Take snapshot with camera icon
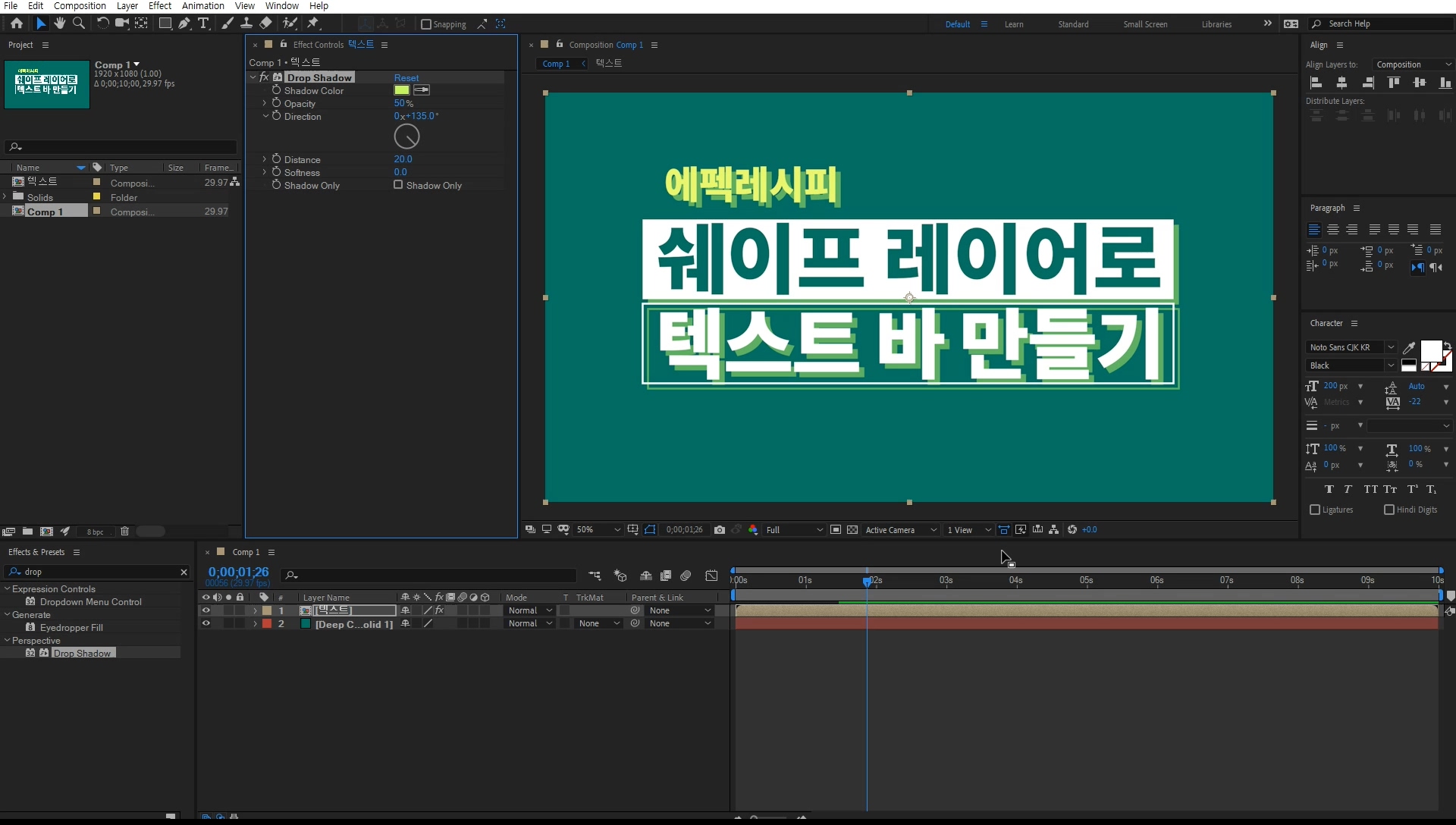Screen dimensions: 1456x825 720,530
